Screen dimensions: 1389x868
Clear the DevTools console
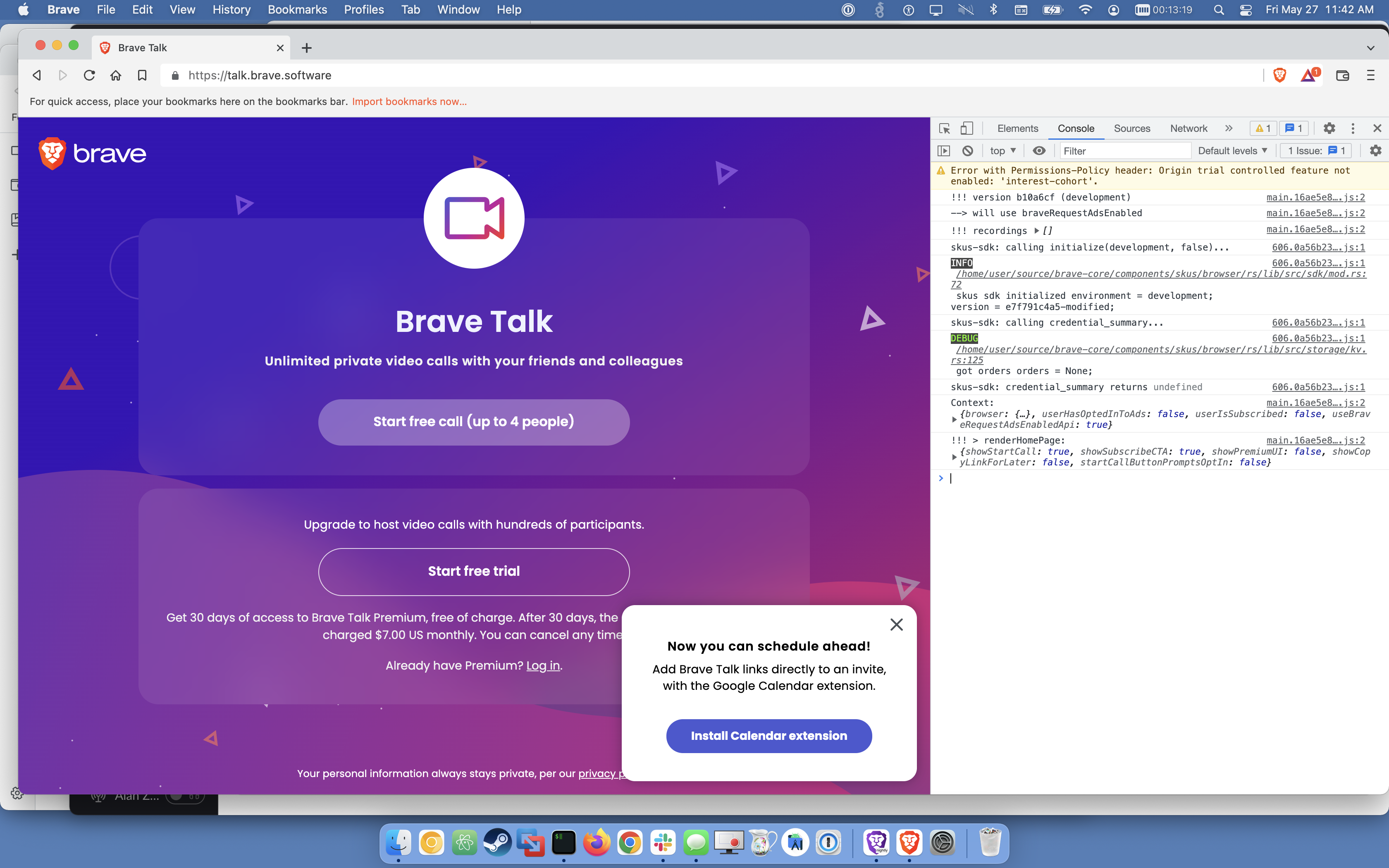[x=968, y=150]
